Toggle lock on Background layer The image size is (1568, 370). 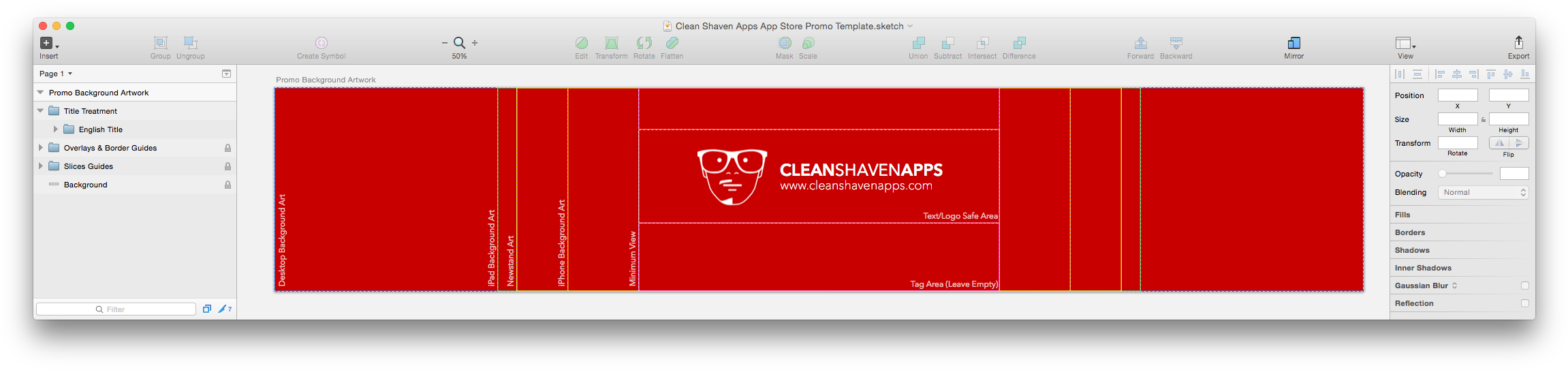pyautogui.click(x=228, y=185)
